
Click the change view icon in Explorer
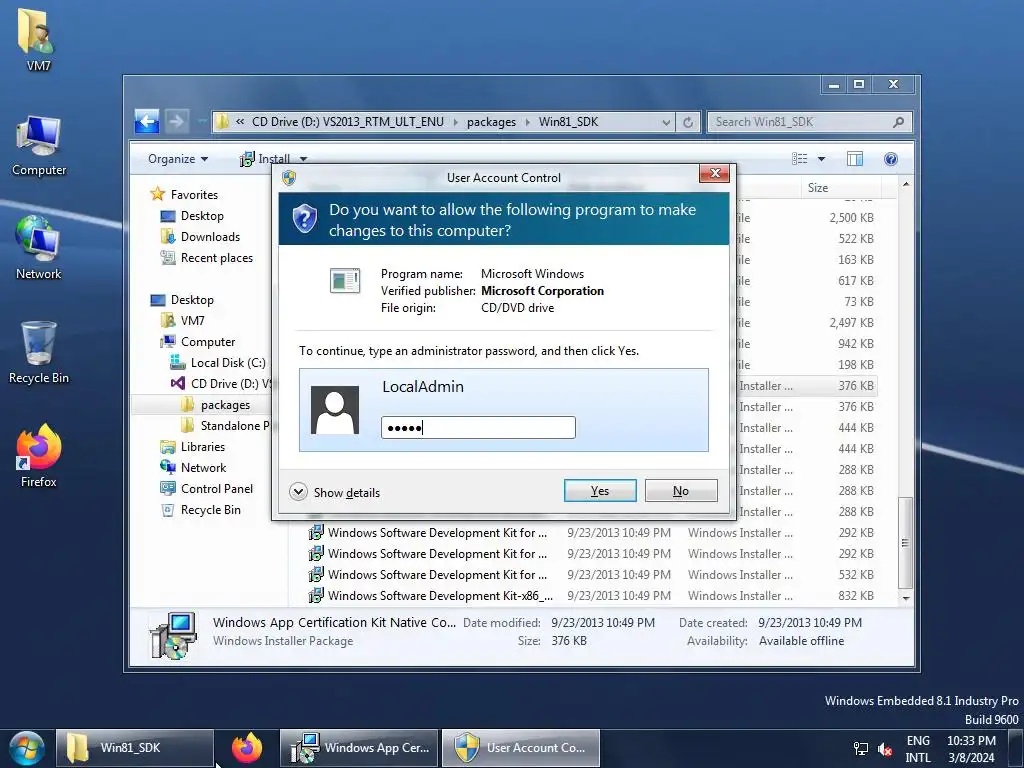point(799,159)
